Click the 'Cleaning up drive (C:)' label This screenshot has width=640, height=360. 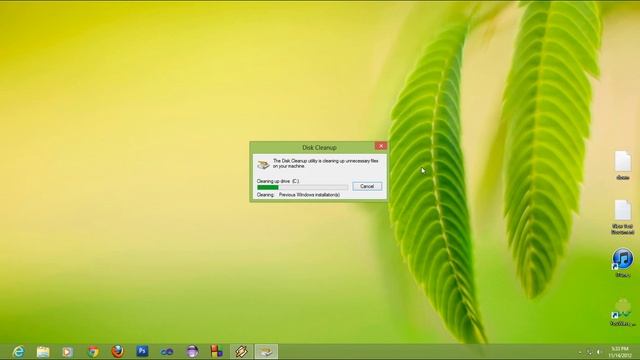pyautogui.click(x=278, y=181)
